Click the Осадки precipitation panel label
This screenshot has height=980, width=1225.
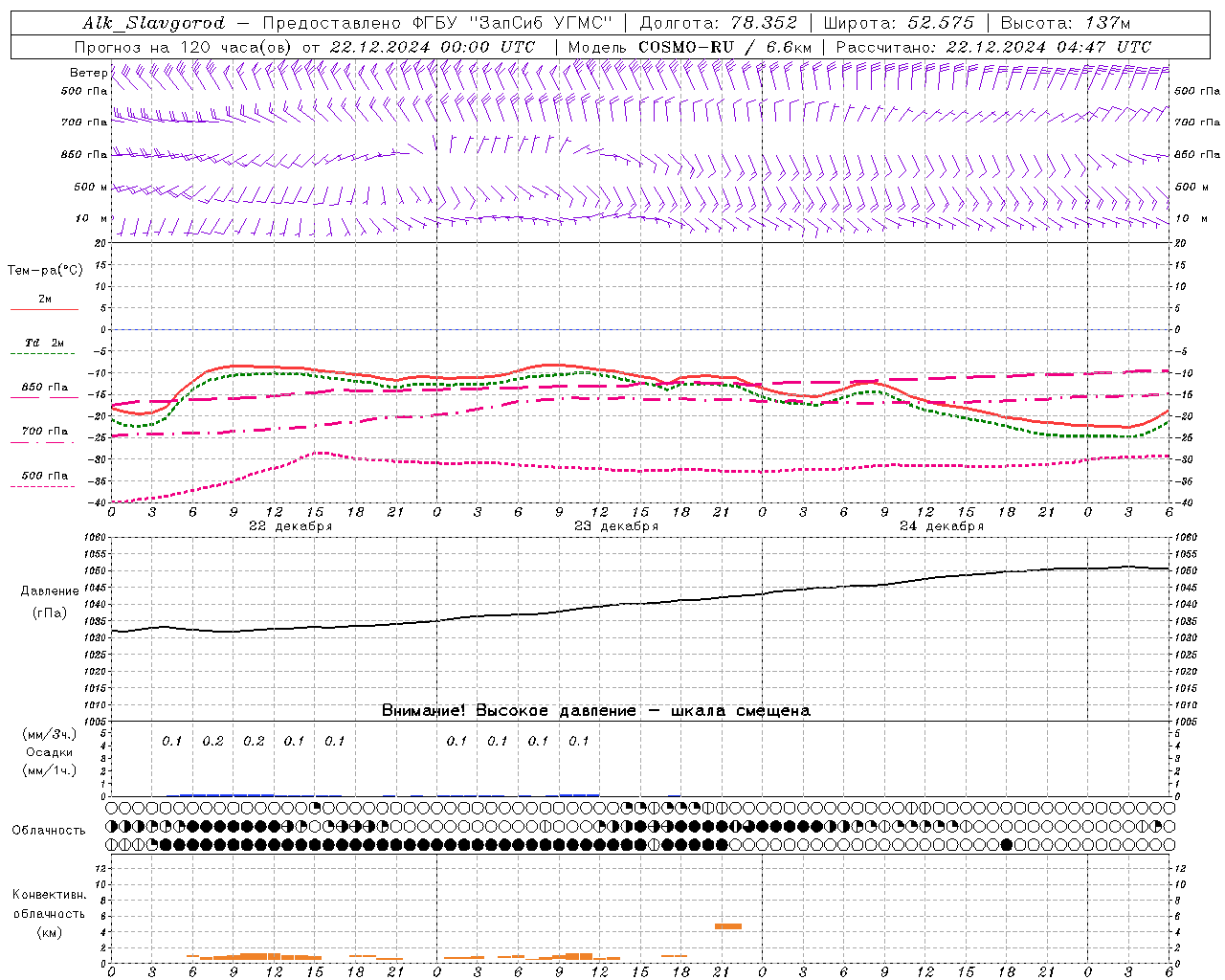tap(50, 752)
